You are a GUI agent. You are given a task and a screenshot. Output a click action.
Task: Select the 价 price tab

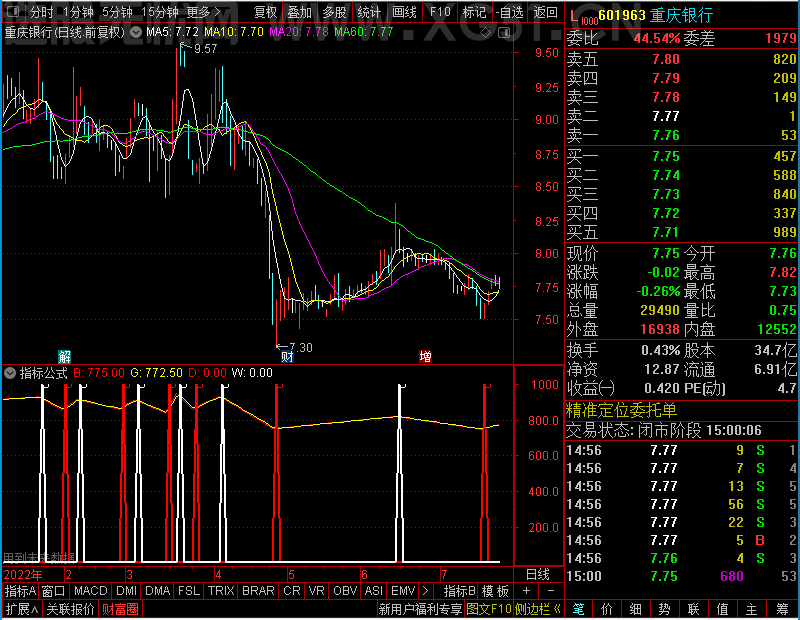tap(607, 609)
